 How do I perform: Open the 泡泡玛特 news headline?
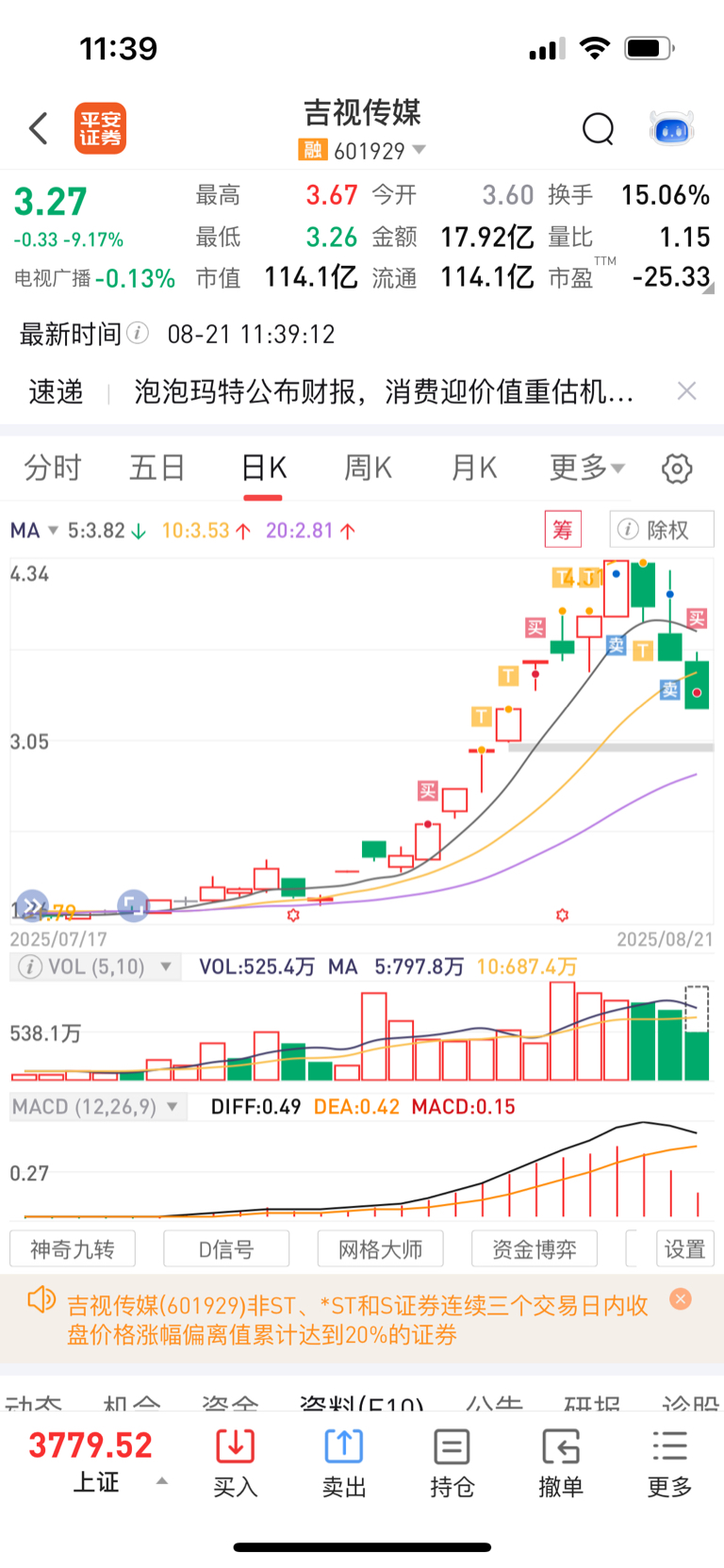coord(384,390)
